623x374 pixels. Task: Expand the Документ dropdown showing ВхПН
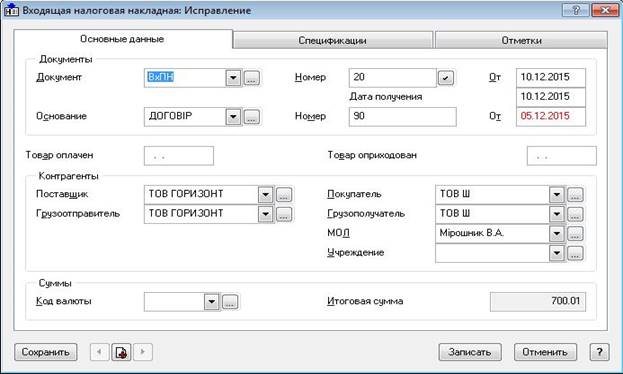pyautogui.click(x=233, y=78)
